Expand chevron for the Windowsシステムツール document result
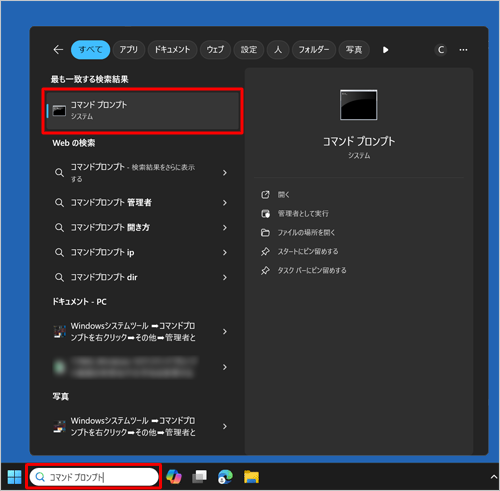 [225, 332]
